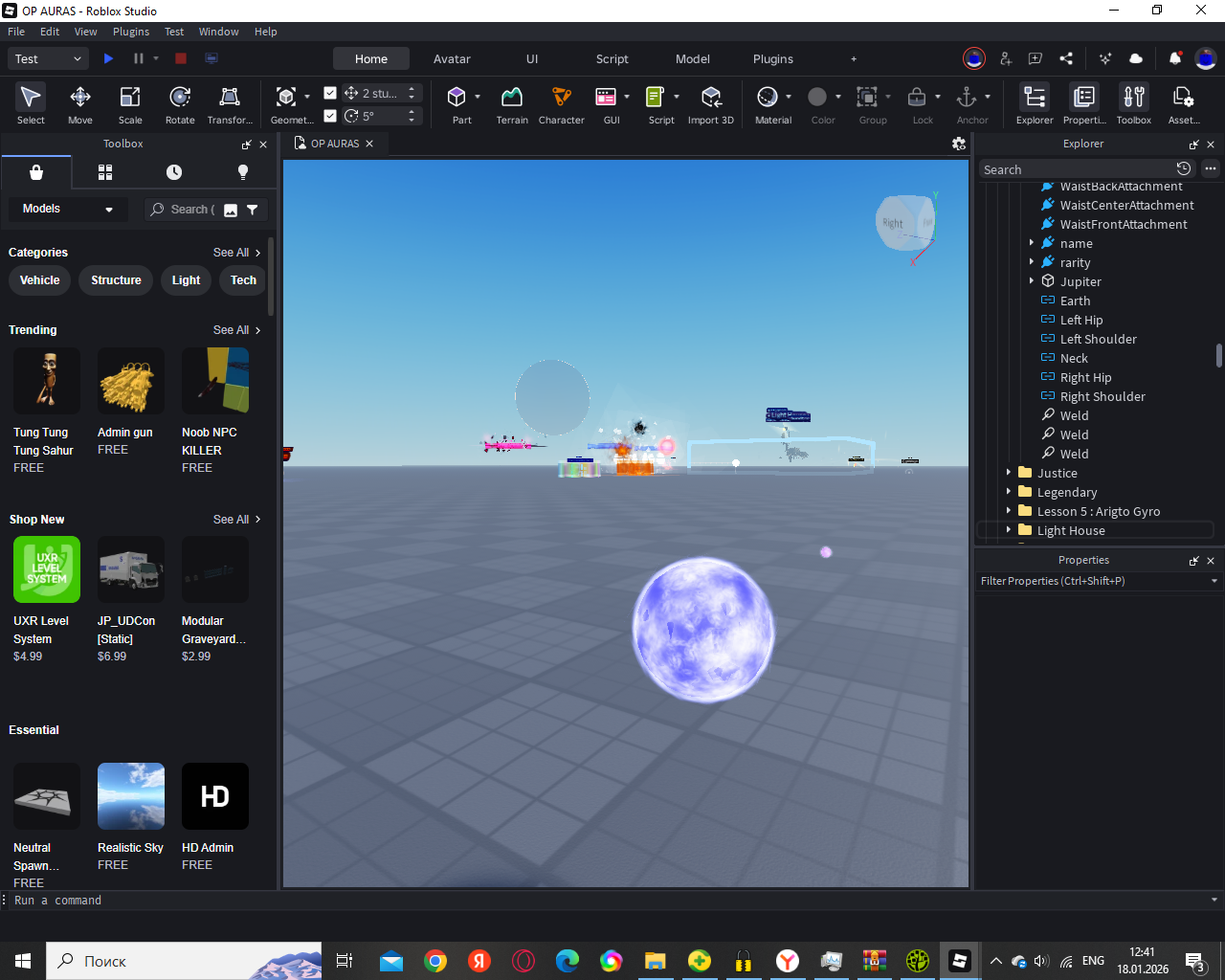Image resolution: width=1225 pixels, height=980 pixels.
Task: Click the Explorer panel scrollbar
Action: [x=1218, y=355]
